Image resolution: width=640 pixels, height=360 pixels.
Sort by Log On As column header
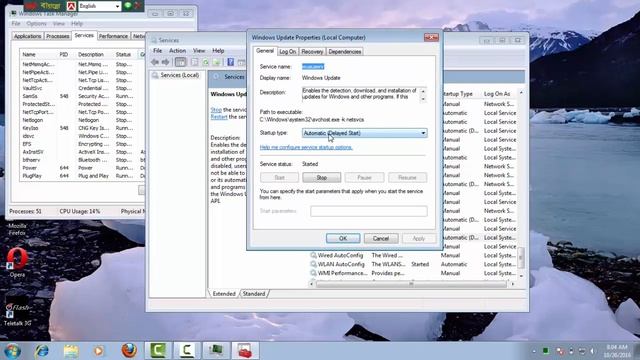tap(497, 94)
